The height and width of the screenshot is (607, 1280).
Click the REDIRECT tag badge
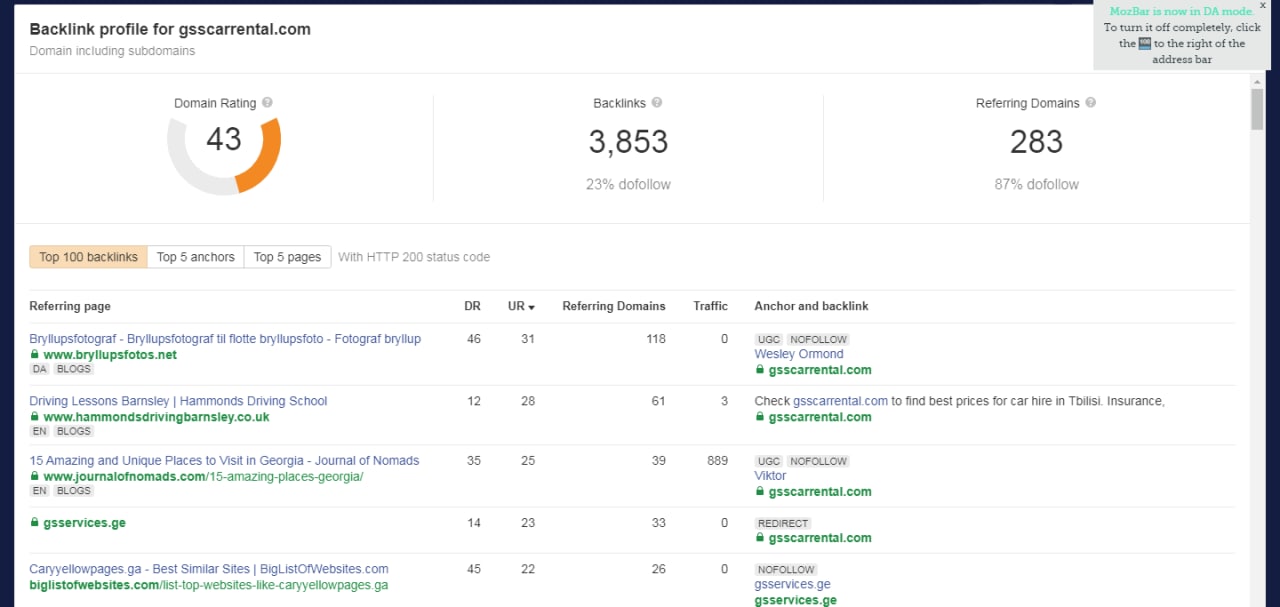click(x=783, y=523)
